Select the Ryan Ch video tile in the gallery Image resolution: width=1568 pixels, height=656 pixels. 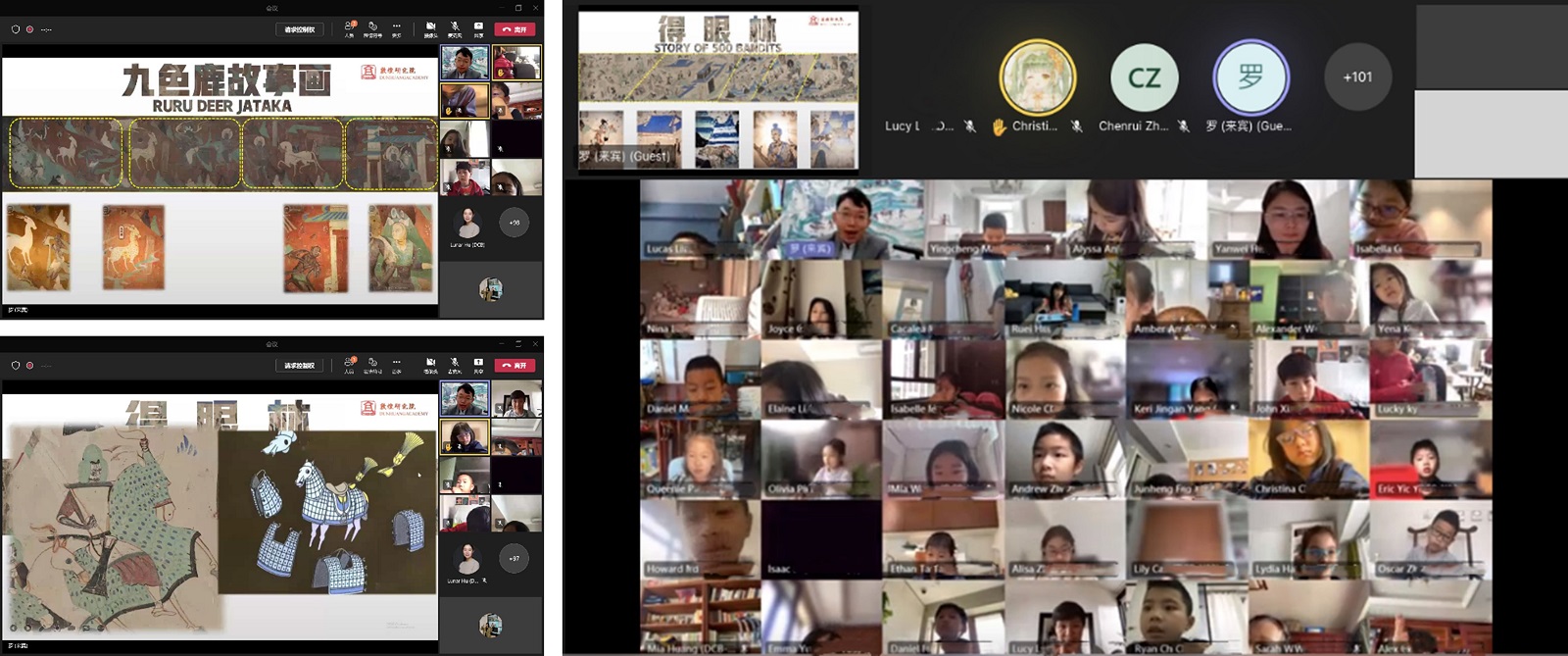pos(1188,617)
